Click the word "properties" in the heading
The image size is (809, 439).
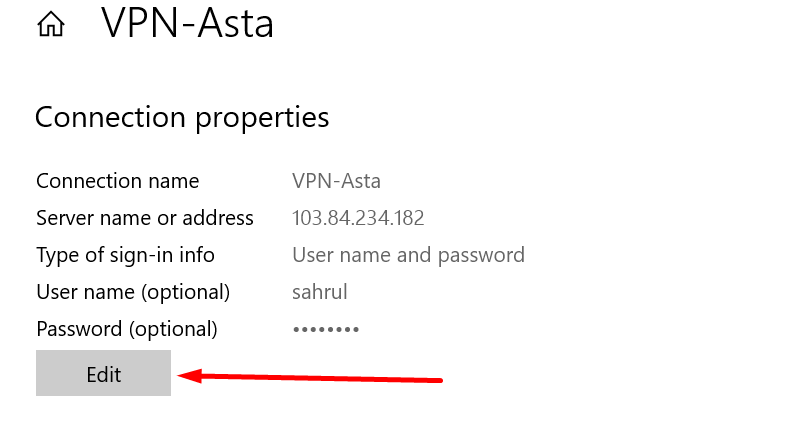tap(261, 118)
